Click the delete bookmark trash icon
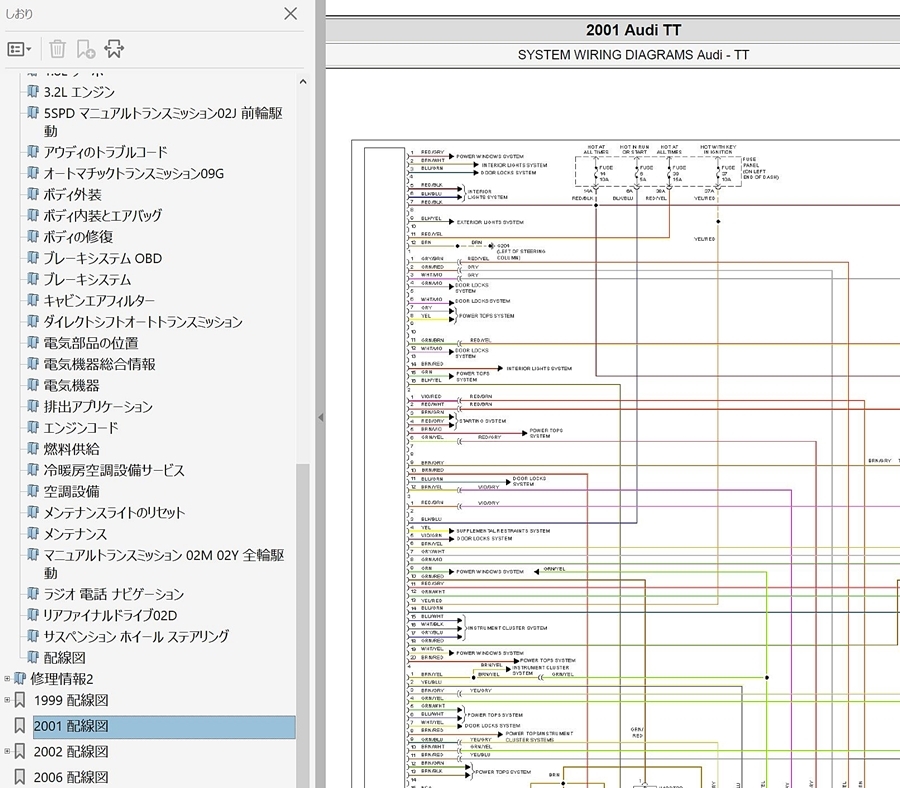Viewport: 900px width, 788px height. pyautogui.click(x=57, y=49)
